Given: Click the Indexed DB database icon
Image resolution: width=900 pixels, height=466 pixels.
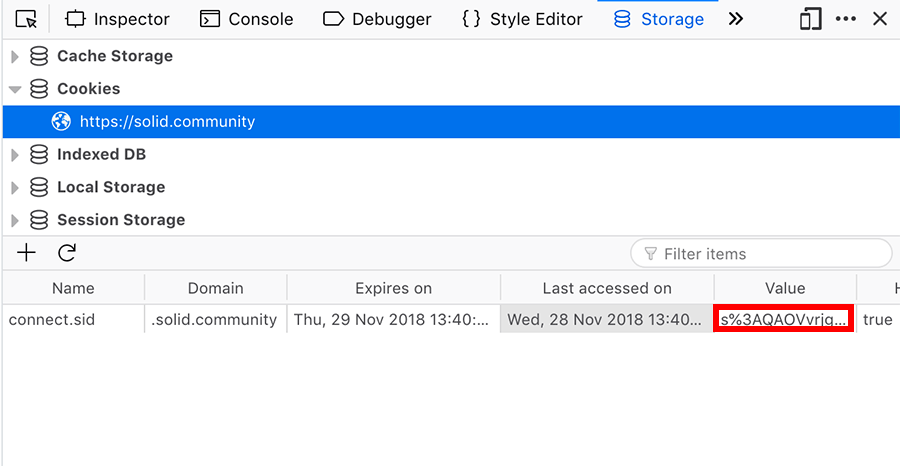Looking at the screenshot, I should pyautogui.click(x=39, y=154).
